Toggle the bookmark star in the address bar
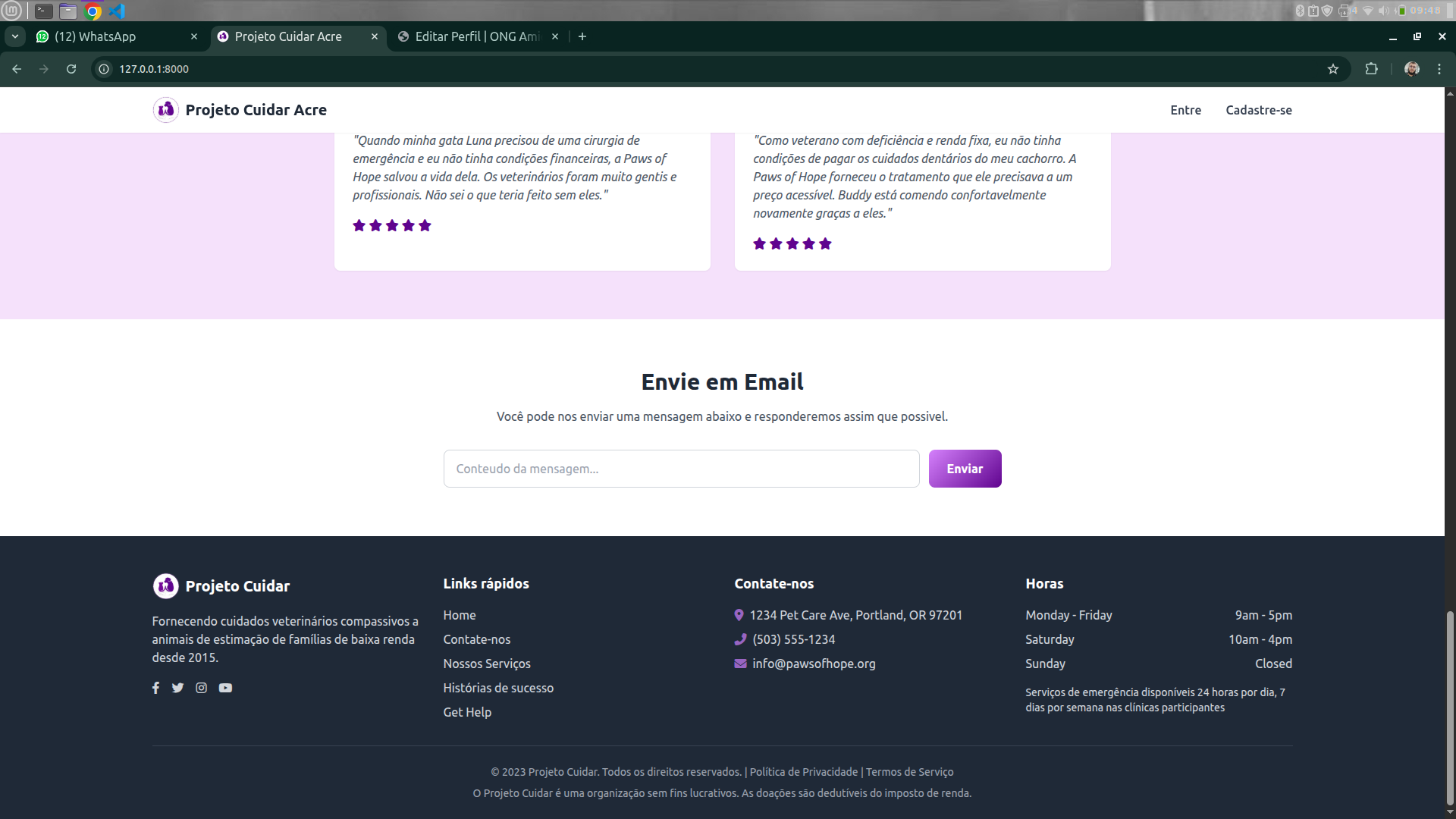1456x819 pixels. click(1334, 68)
